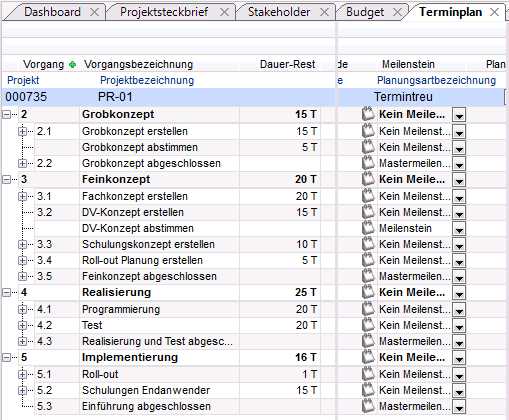Click the calendar icon in the Grobkonzept row
Image resolution: width=509 pixels, height=420 pixels.
click(x=368, y=114)
